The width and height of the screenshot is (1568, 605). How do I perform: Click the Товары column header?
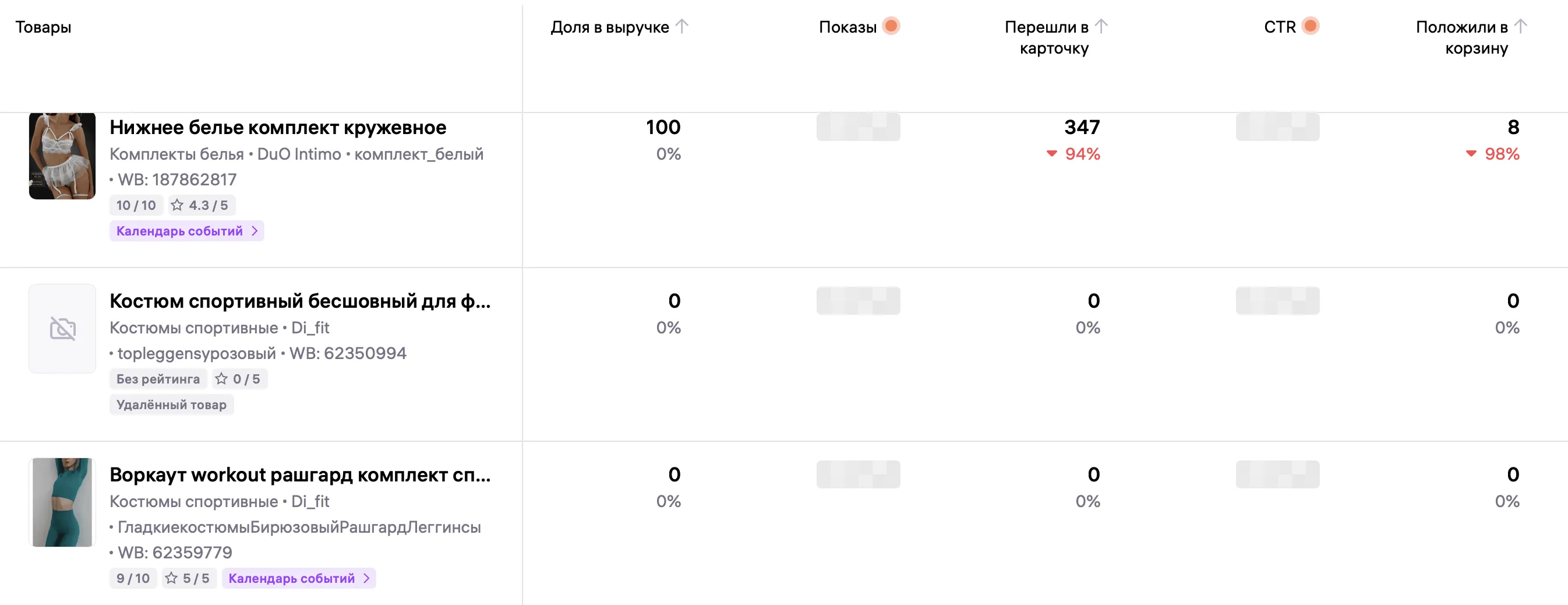click(43, 26)
